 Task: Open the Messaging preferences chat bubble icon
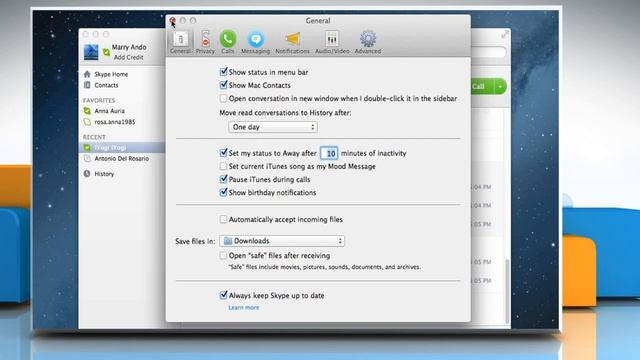256,40
